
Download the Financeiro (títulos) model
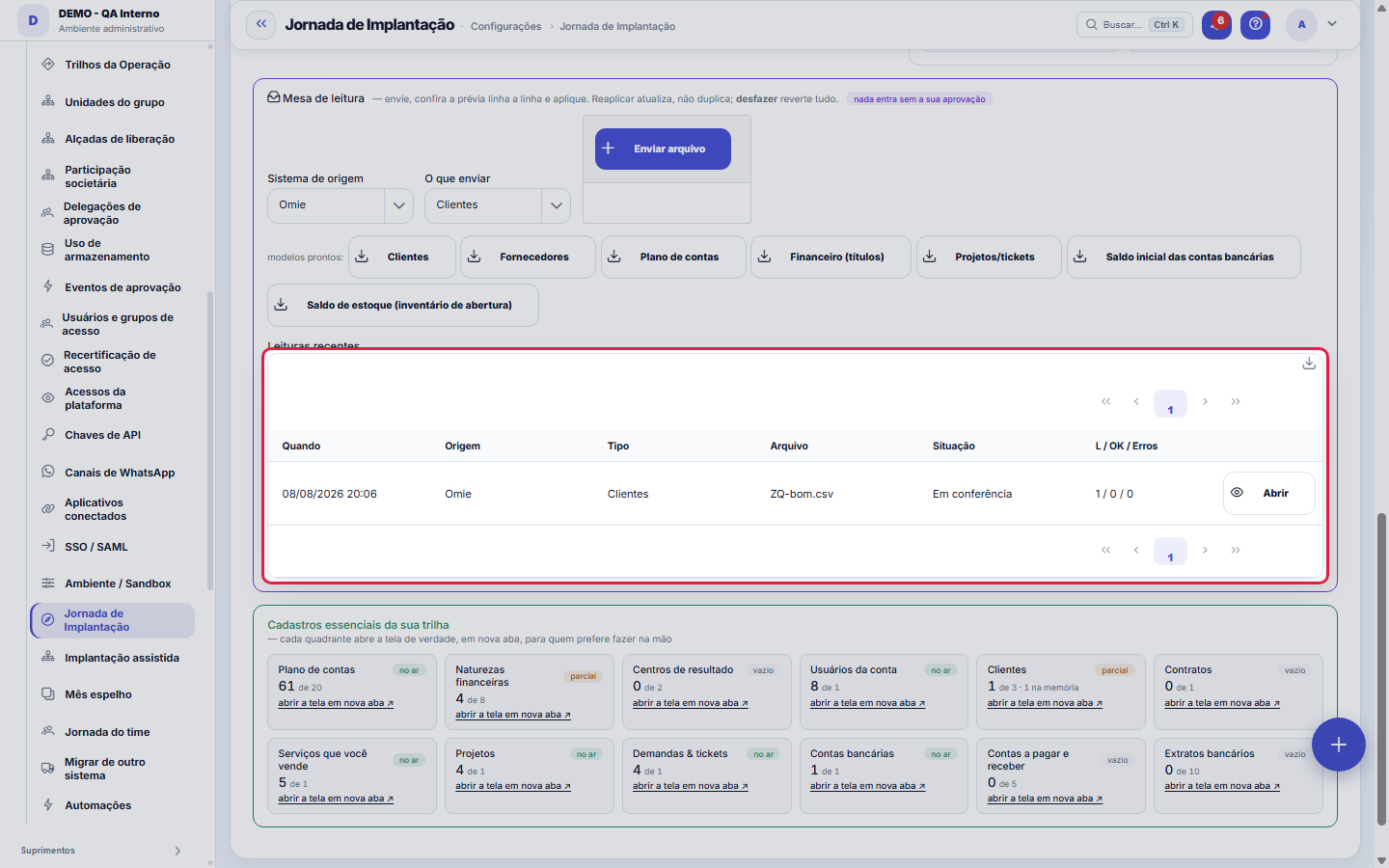[831, 258]
